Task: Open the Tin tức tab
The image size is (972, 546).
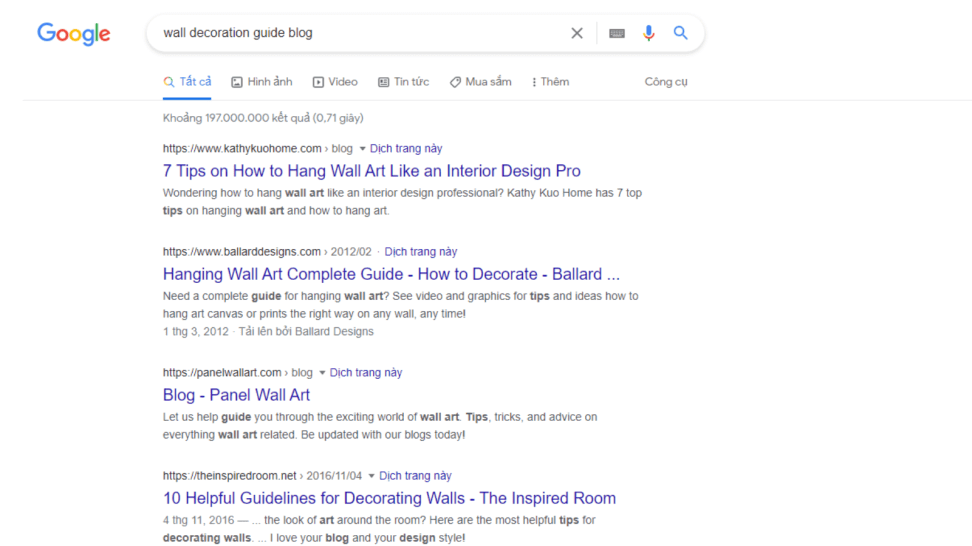Action: (x=404, y=82)
